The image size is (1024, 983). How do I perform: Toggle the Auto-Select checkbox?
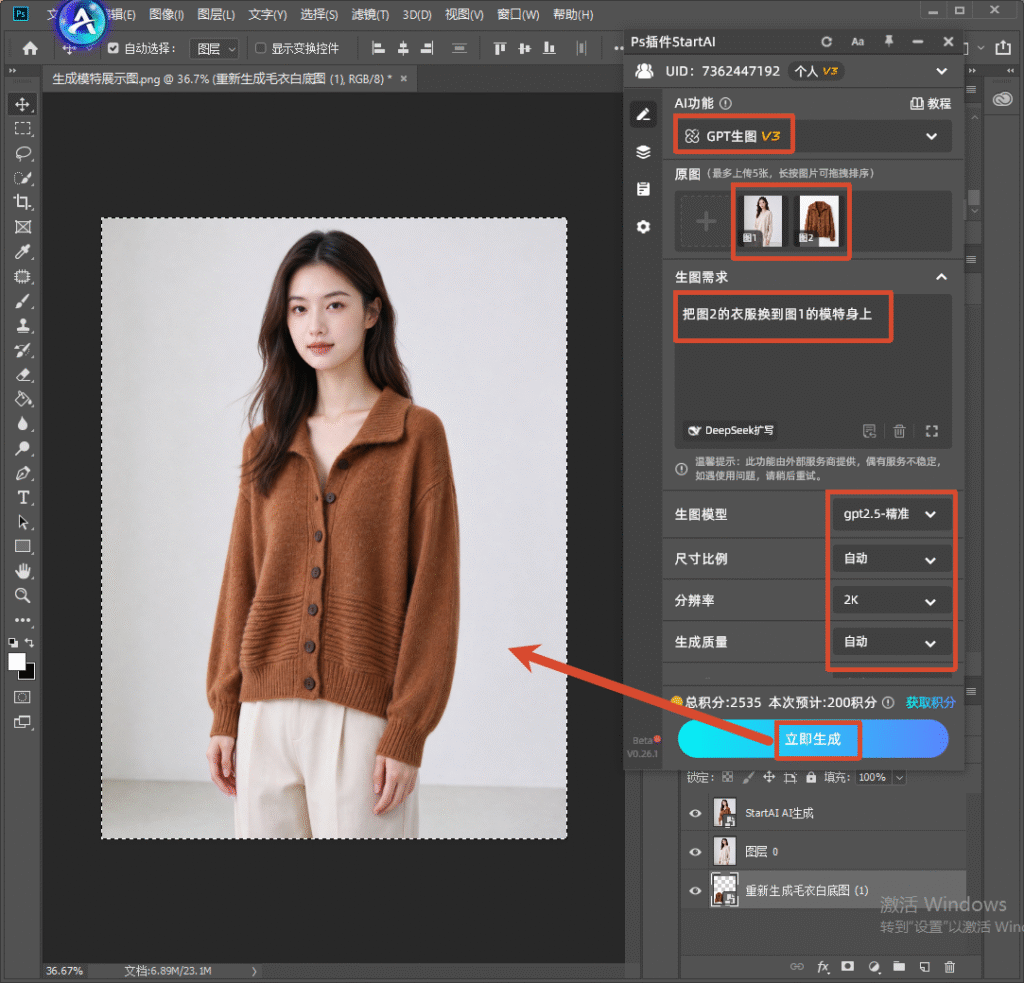pos(113,48)
